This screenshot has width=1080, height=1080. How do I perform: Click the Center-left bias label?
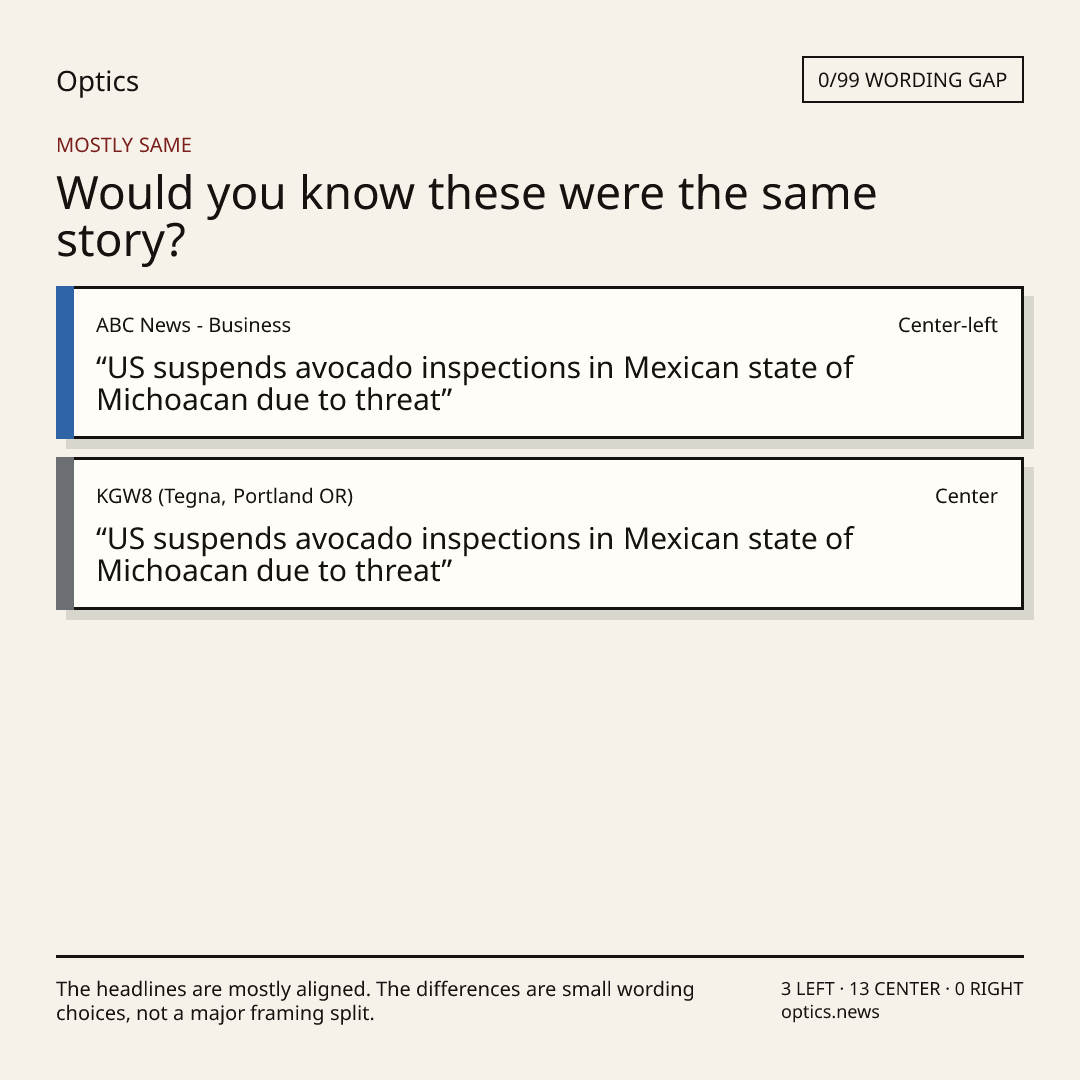[x=947, y=325]
